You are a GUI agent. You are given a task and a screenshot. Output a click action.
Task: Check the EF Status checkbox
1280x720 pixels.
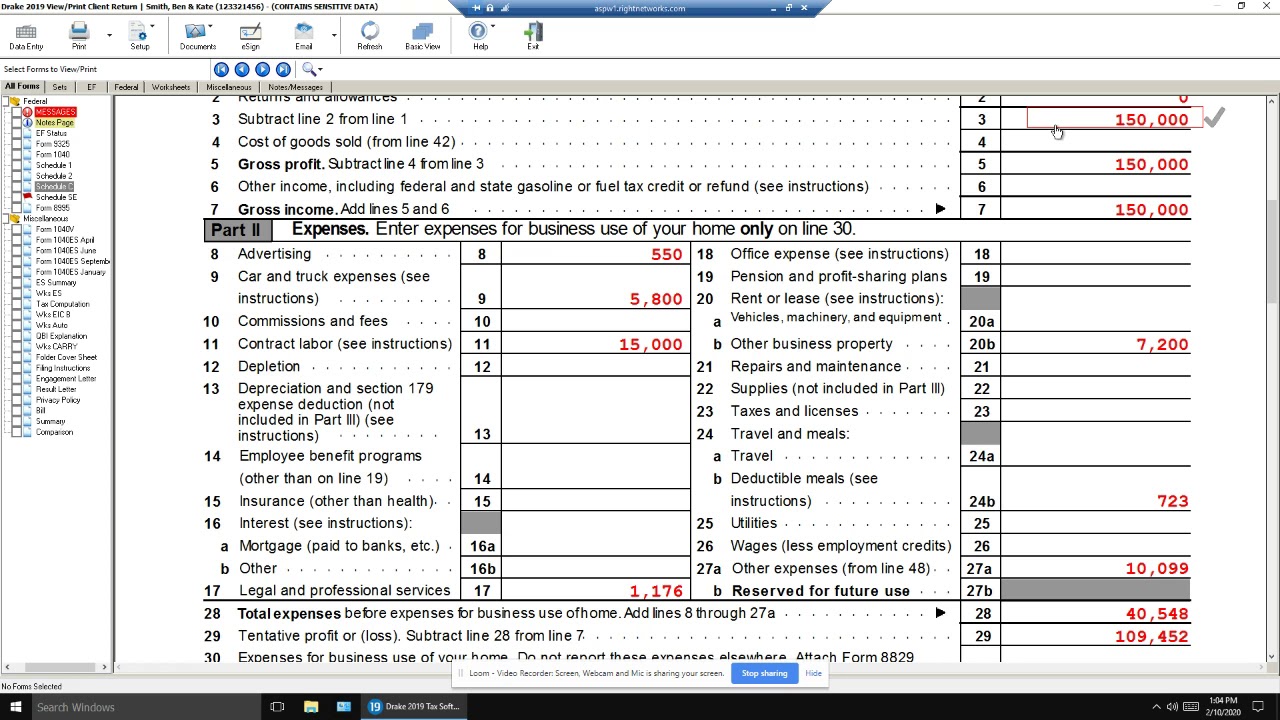17,134
